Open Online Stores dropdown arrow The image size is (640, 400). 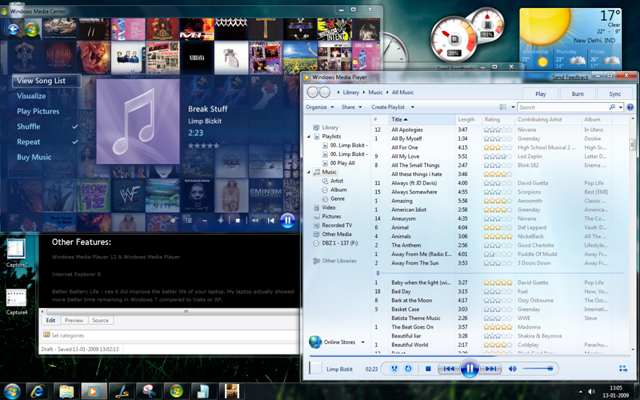point(362,342)
